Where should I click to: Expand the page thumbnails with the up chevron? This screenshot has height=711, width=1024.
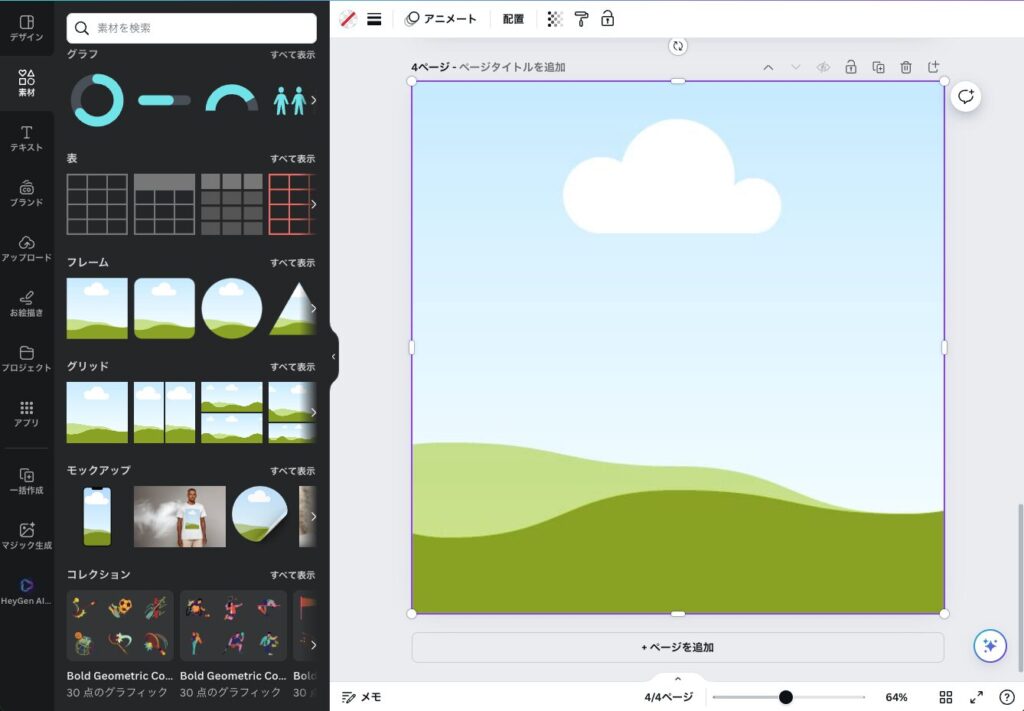click(678, 679)
